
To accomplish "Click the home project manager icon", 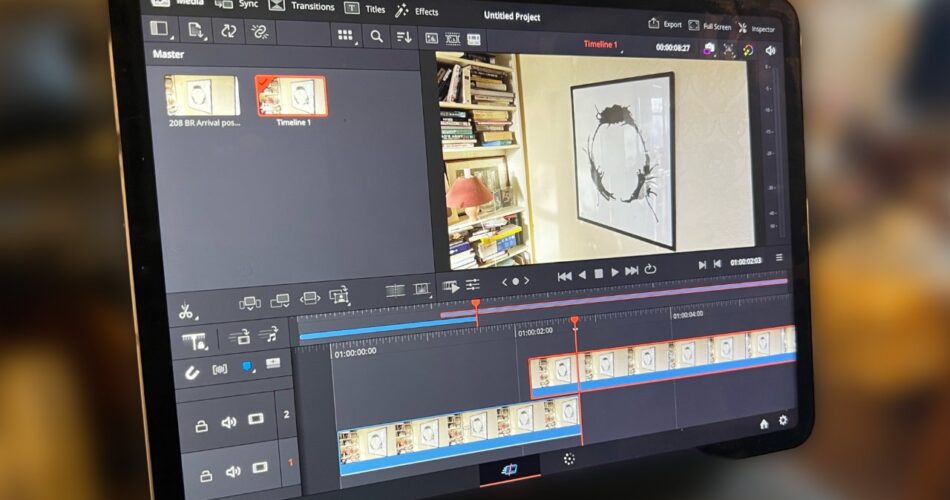I will tap(764, 423).
